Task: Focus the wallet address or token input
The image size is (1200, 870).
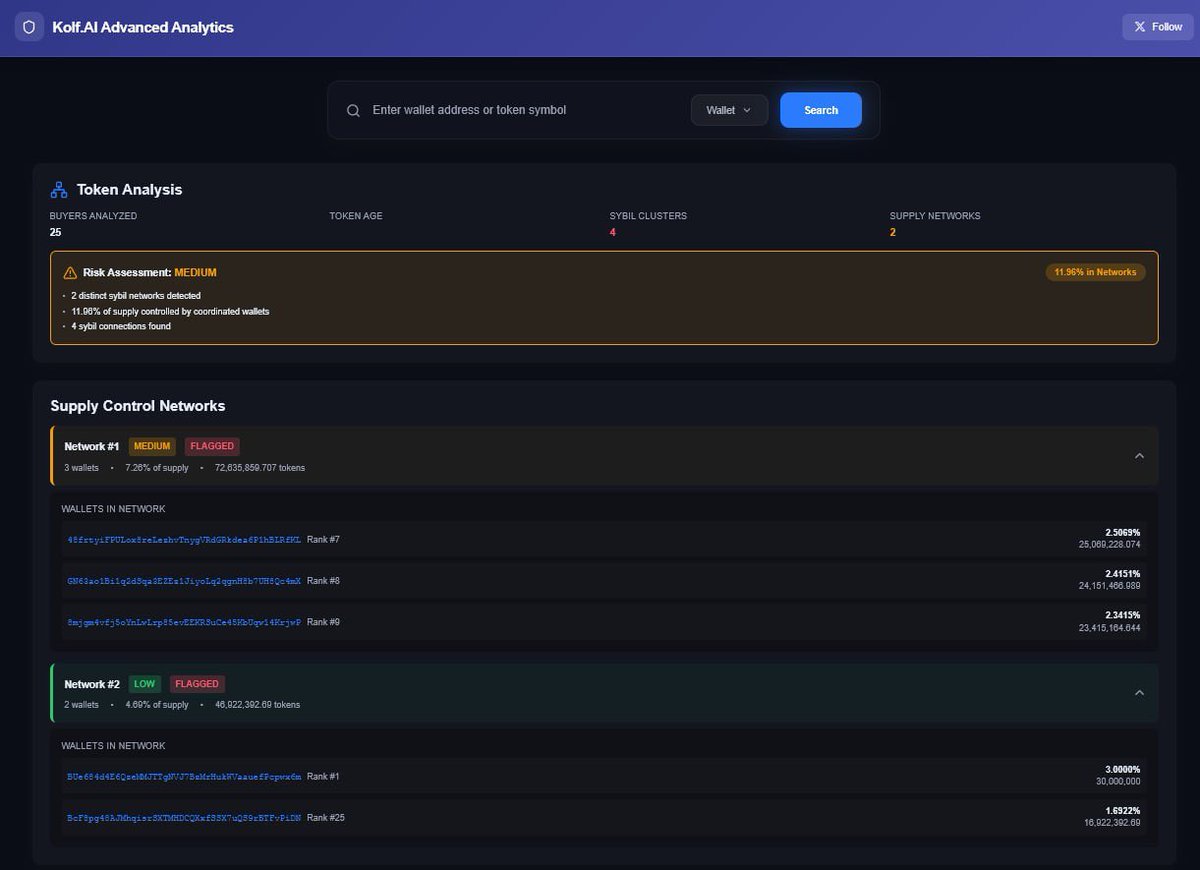Action: [x=525, y=110]
